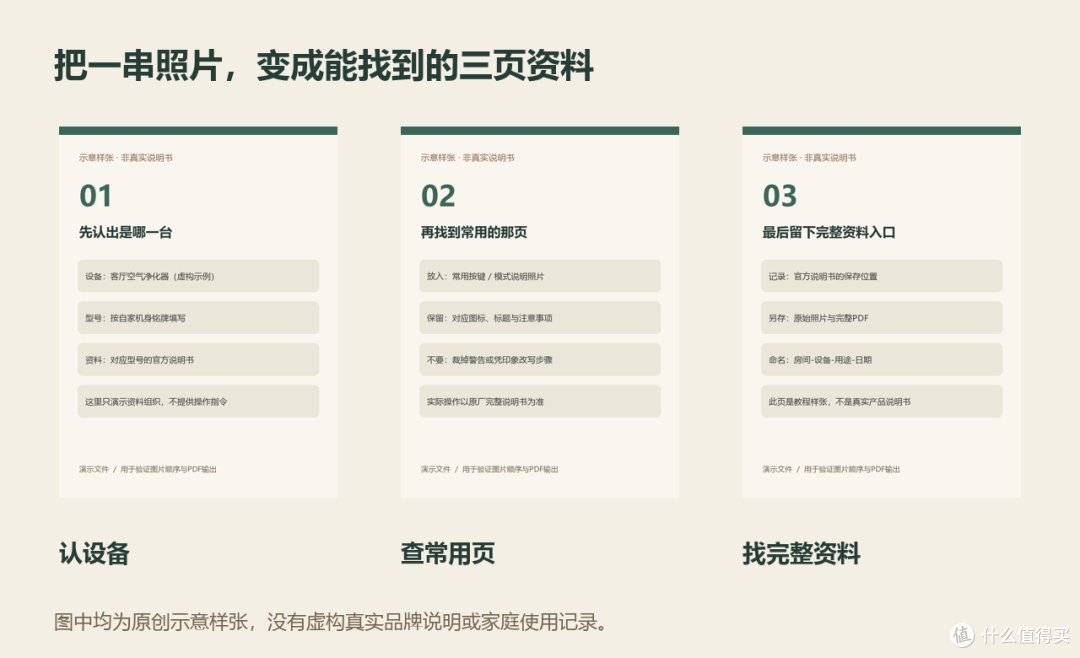Select the large number 02

click(438, 196)
